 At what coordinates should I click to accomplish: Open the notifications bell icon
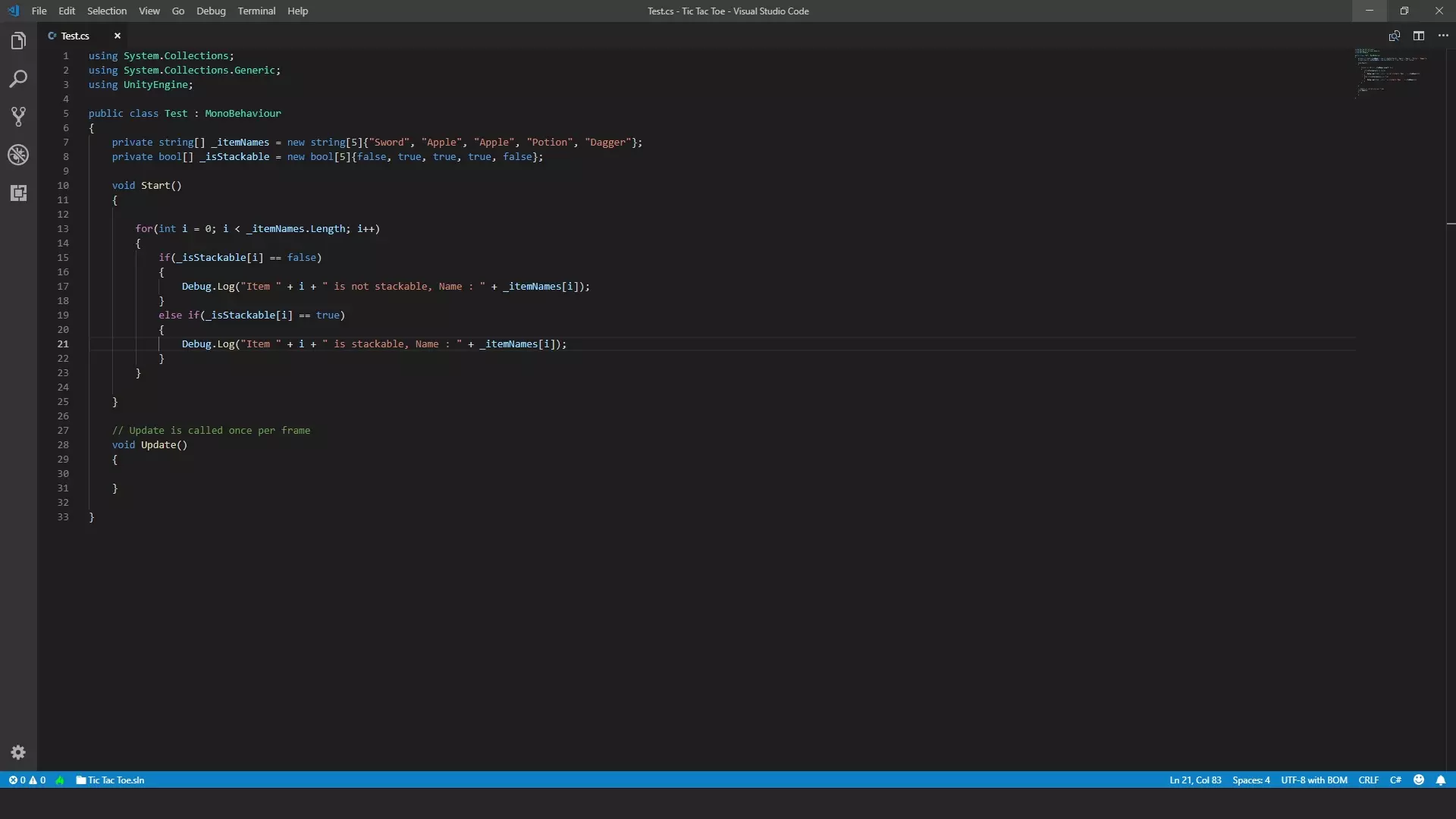1441,780
